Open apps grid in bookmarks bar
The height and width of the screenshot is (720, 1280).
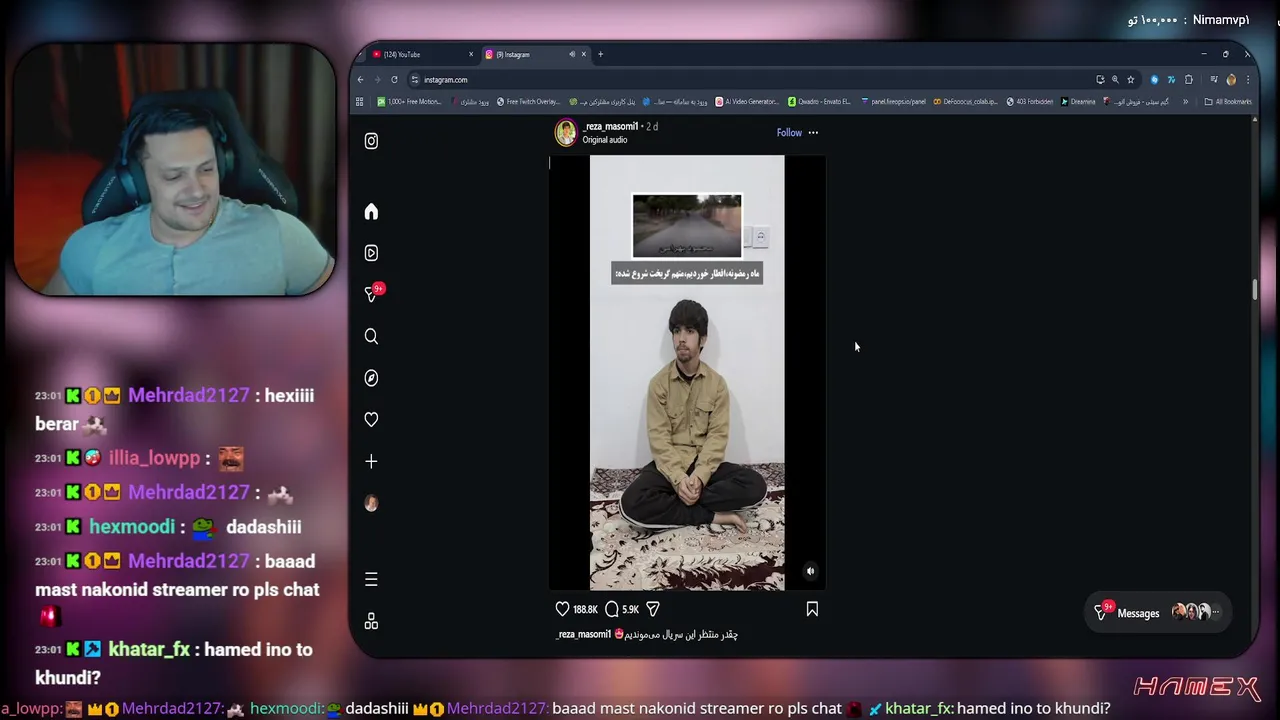359,101
